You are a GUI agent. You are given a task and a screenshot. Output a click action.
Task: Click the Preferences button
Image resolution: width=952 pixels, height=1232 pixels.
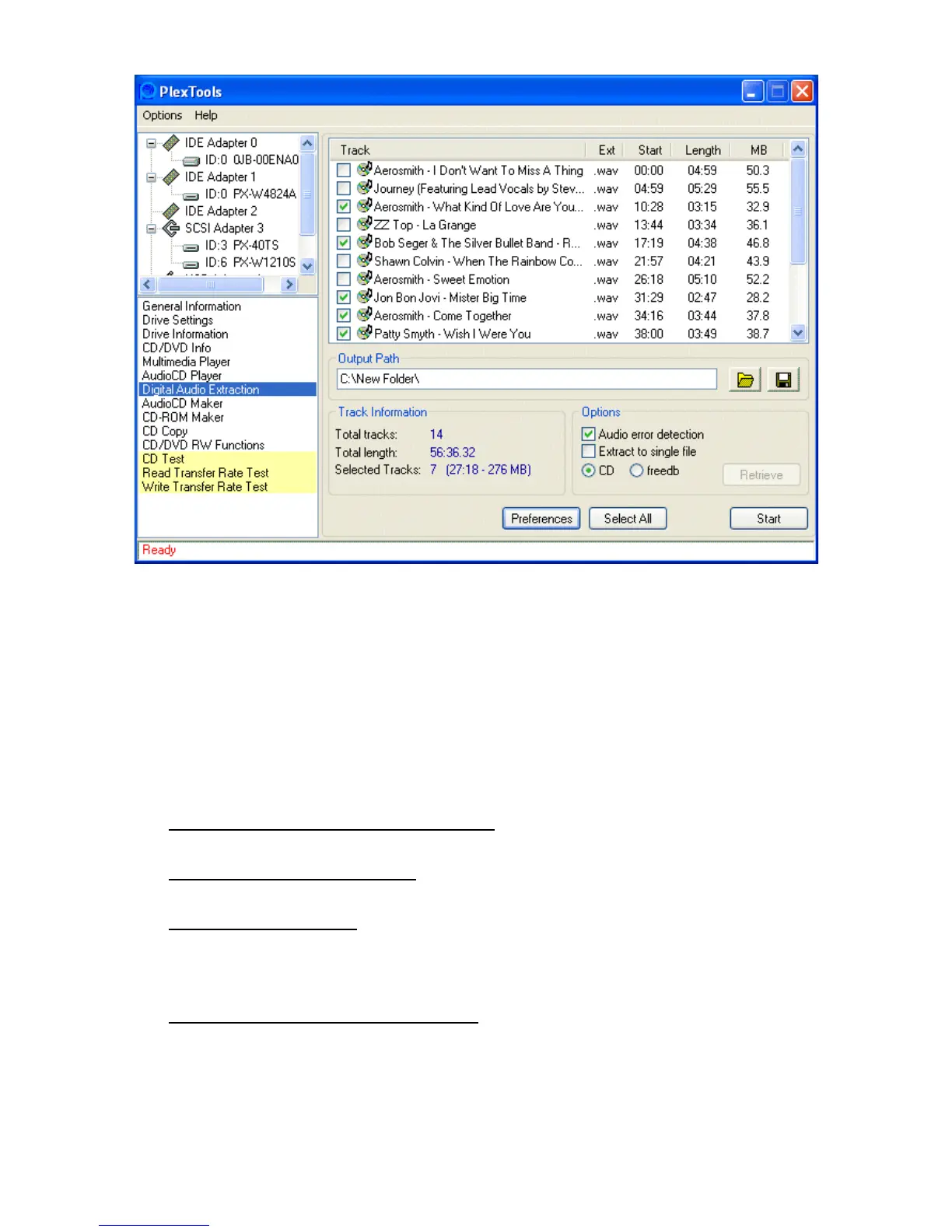[x=541, y=519]
